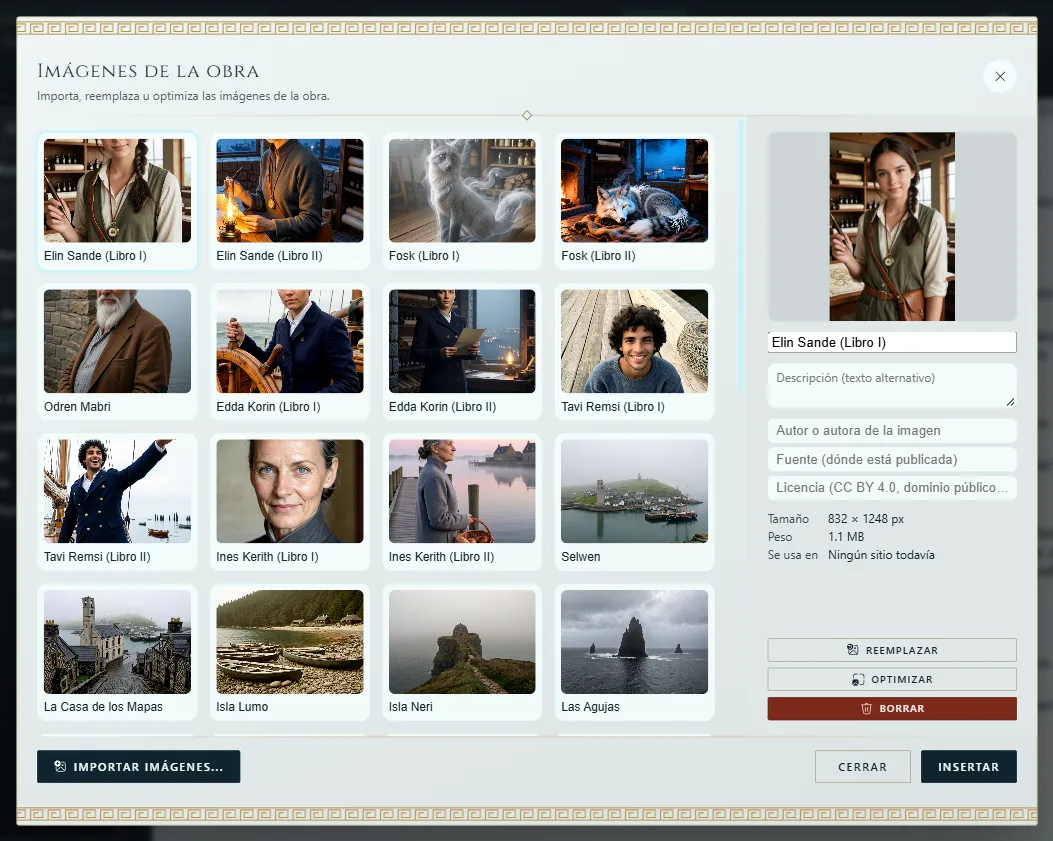Click the large preview image

pos(892,226)
